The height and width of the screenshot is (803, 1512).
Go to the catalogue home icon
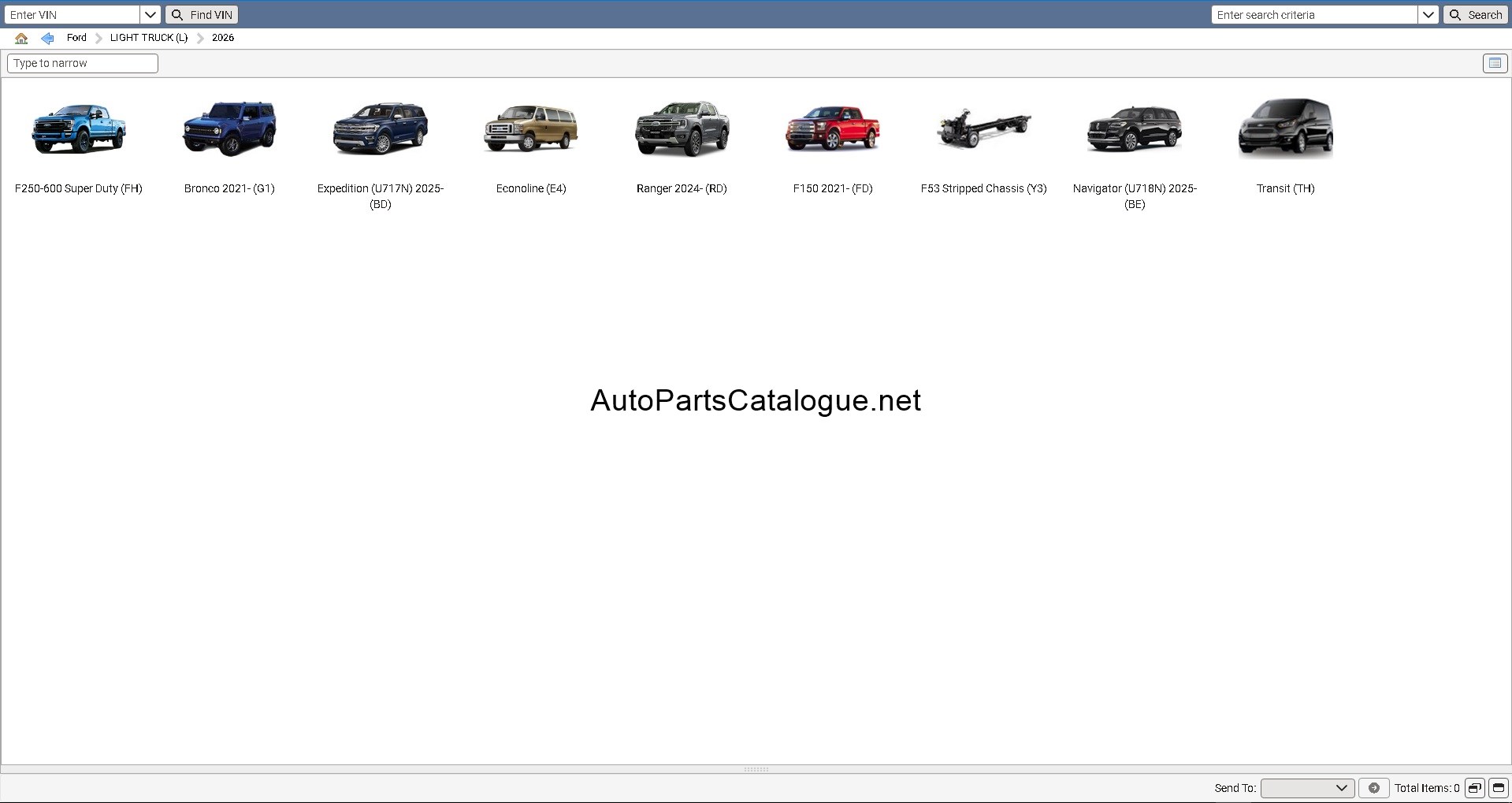tap(21, 38)
